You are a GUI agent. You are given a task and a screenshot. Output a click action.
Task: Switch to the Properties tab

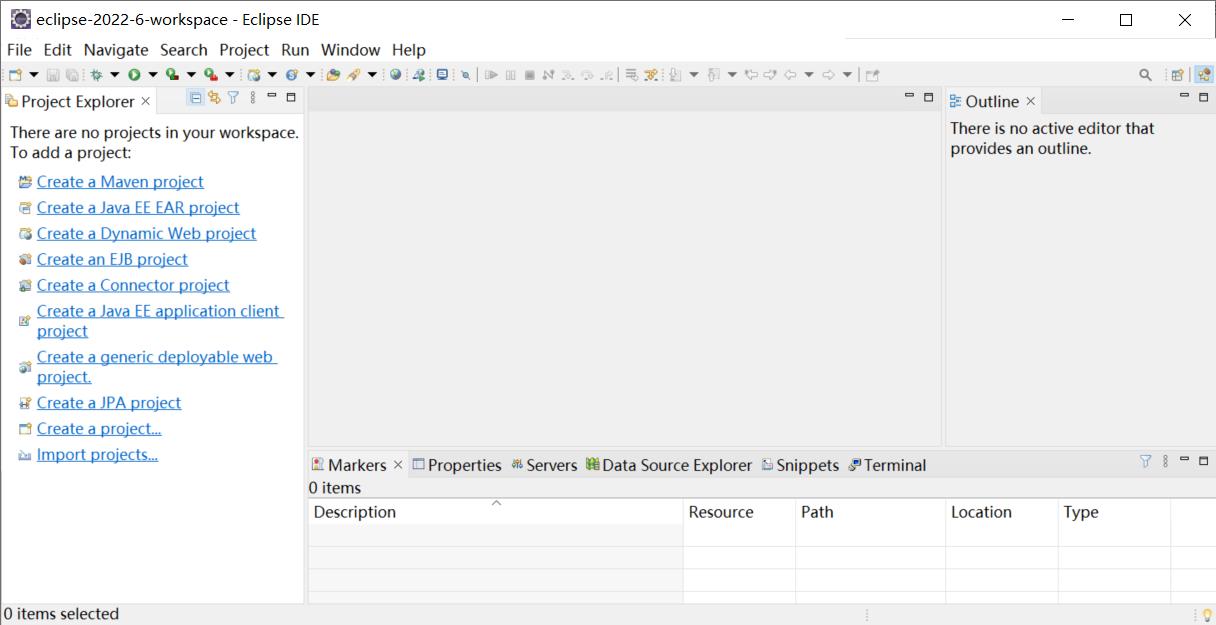pos(457,465)
